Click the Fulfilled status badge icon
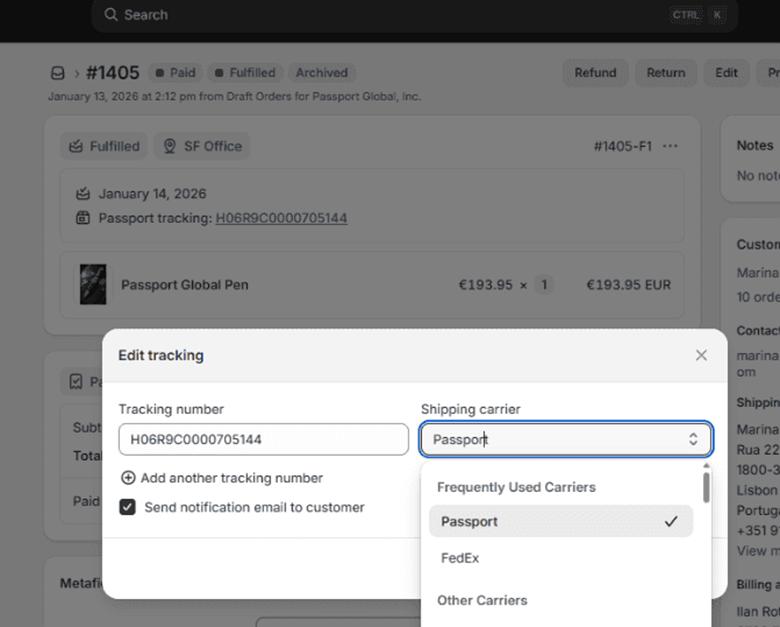The height and width of the screenshot is (627, 780). click(76, 146)
